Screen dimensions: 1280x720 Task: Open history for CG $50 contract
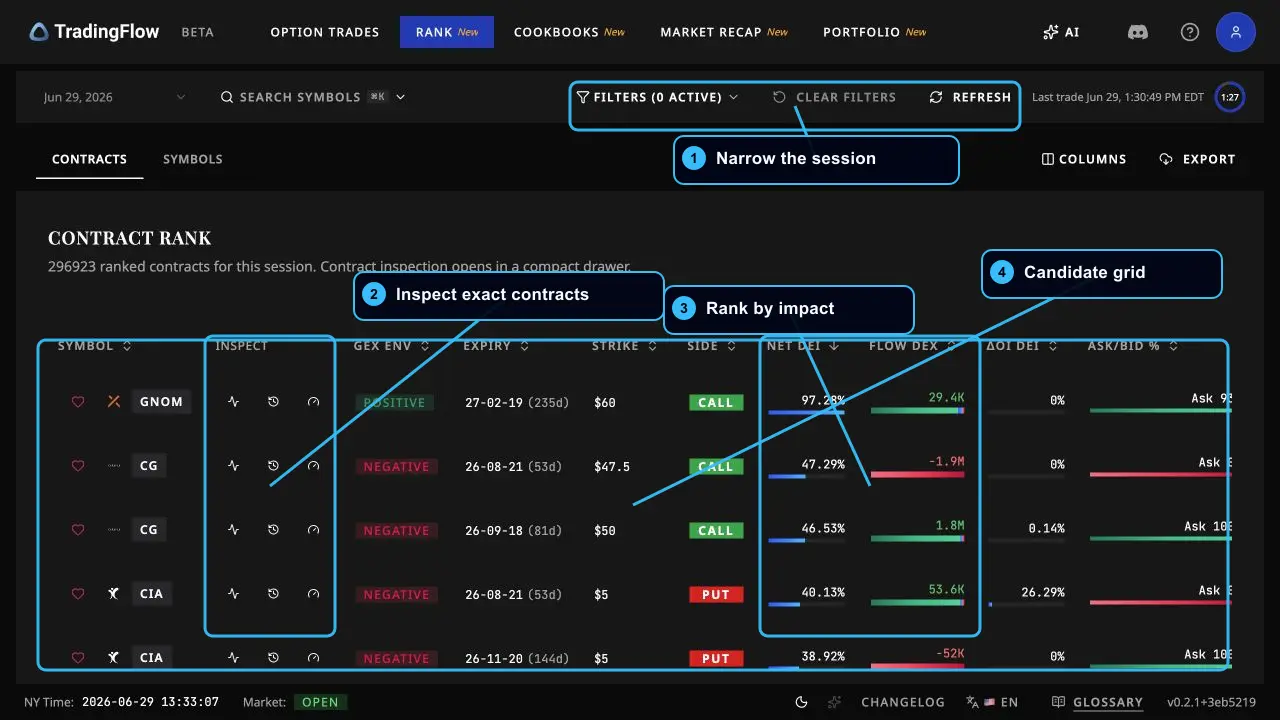point(273,530)
